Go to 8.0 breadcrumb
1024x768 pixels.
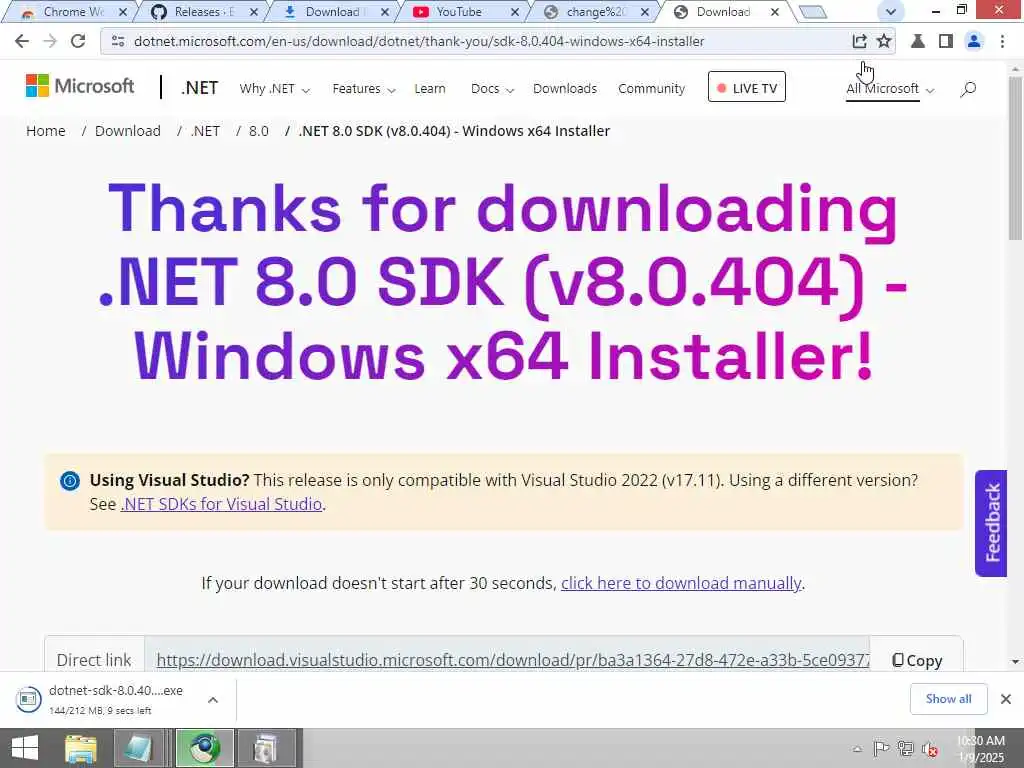pos(259,131)
